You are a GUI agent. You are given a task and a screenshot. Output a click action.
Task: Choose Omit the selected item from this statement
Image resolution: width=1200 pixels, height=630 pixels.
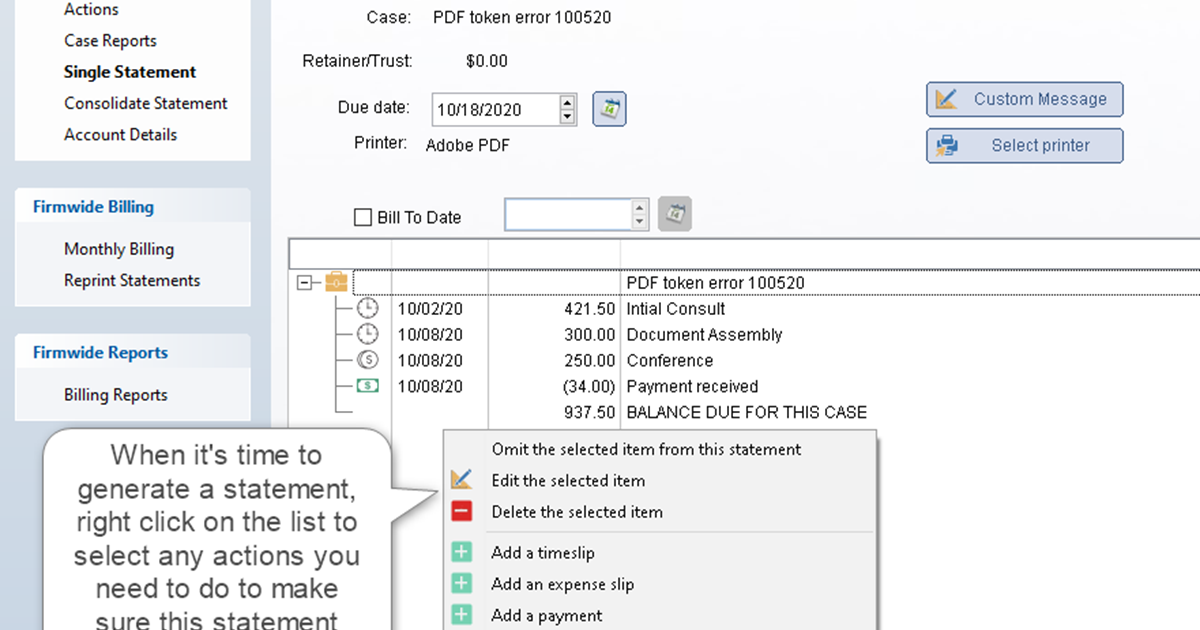click(646, 449)
